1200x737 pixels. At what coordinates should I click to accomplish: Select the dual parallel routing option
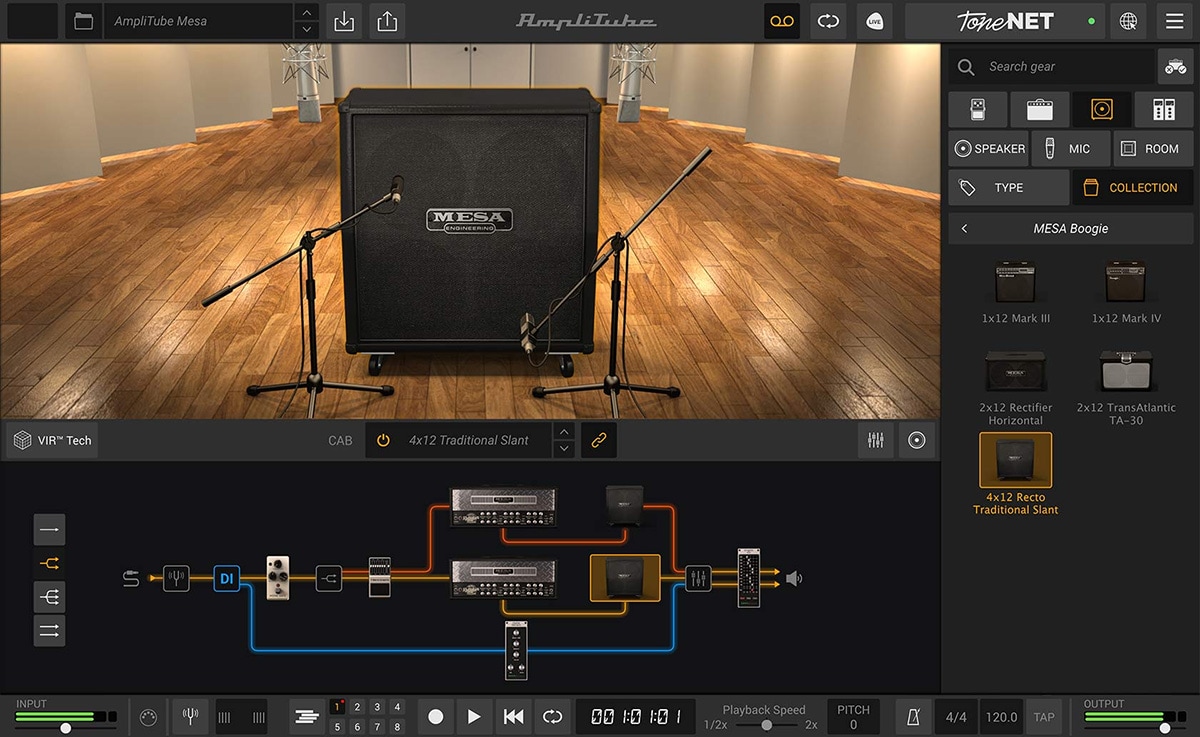tap(49, 631)
